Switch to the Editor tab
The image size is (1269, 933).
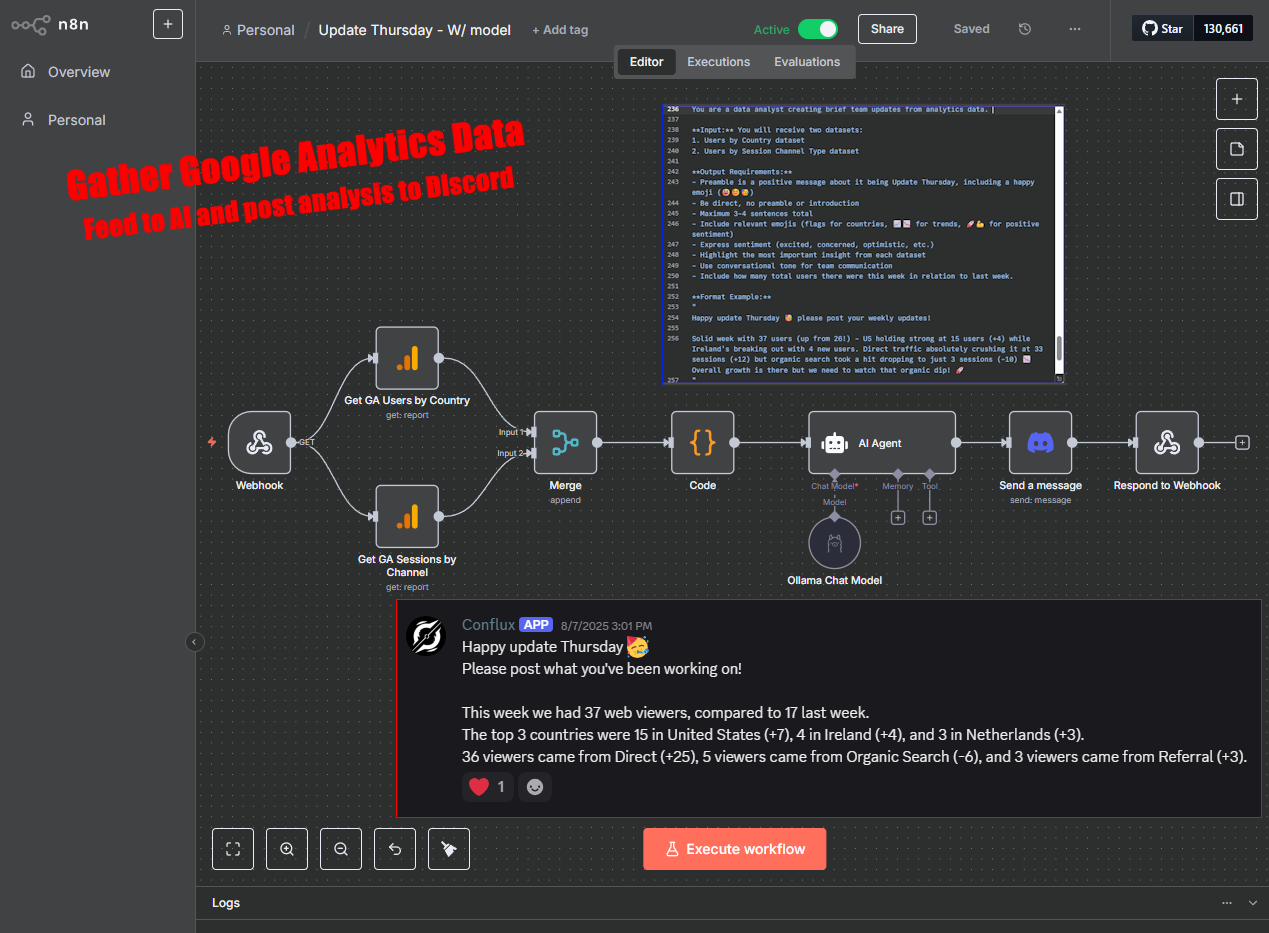click(x=646, y=62)
